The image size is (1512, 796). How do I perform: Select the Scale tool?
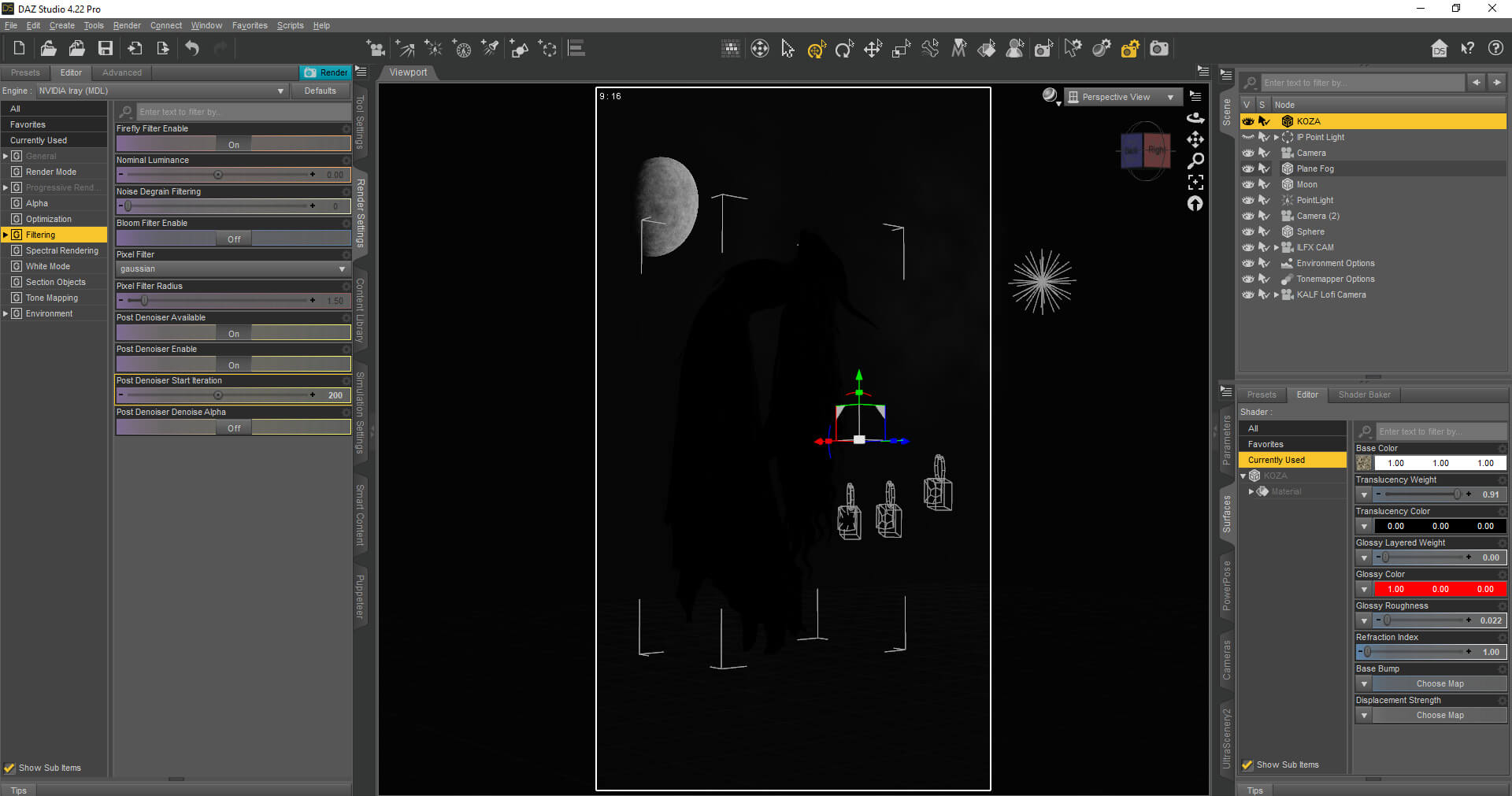pos(901,49)
